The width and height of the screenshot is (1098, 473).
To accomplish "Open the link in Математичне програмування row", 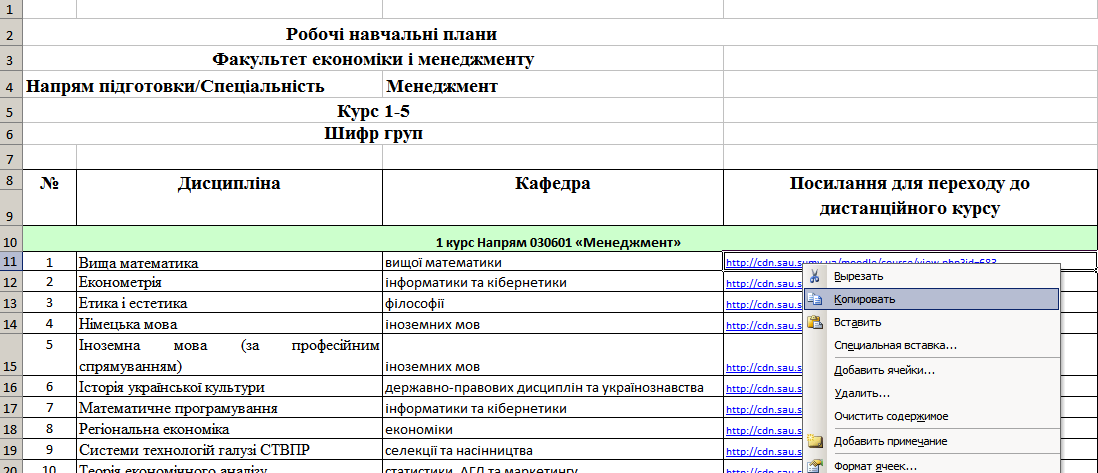I will (764, 410).
